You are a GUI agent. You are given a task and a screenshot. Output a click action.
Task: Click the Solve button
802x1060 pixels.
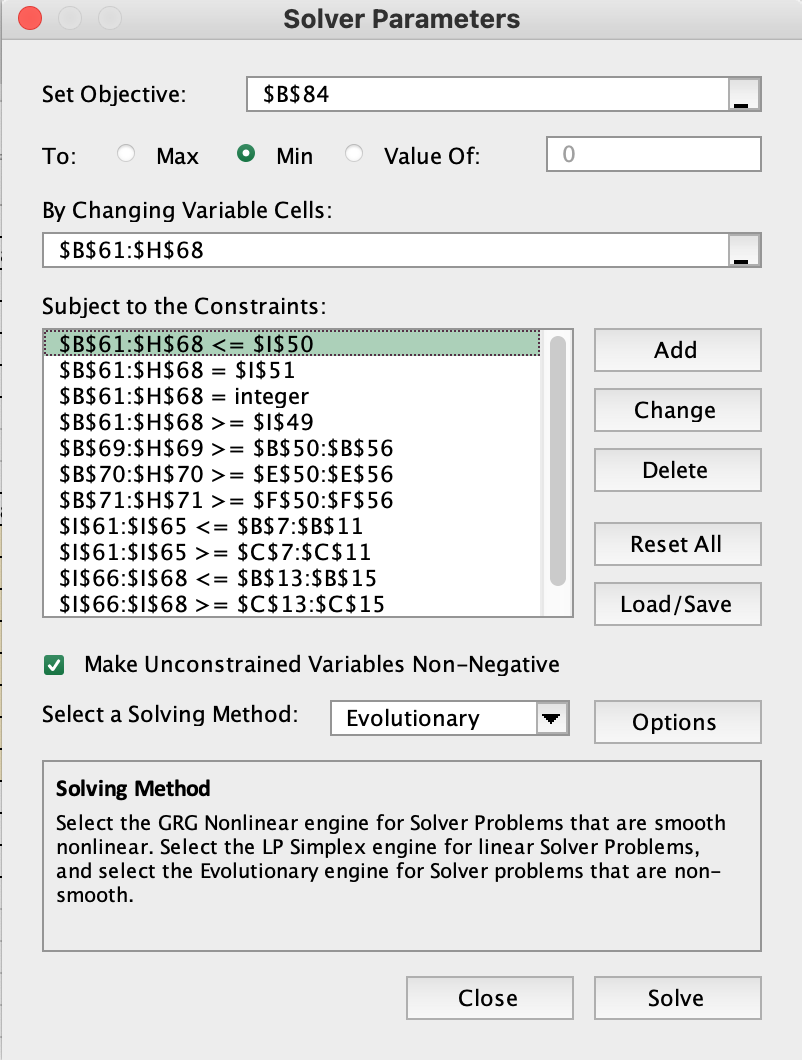coord(678,998)
